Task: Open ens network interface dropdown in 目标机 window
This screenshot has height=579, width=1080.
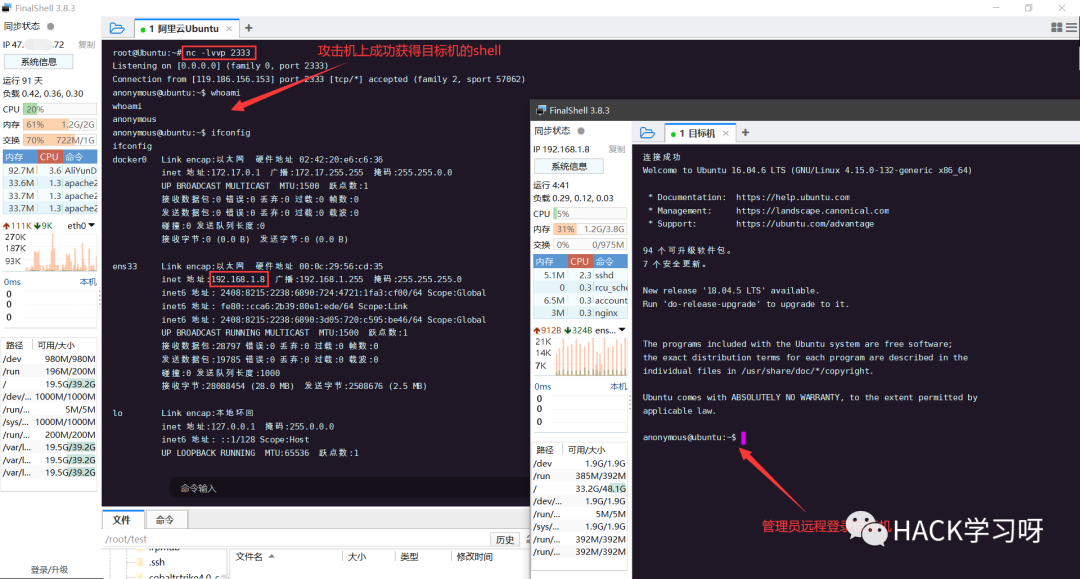Action: 610,330
